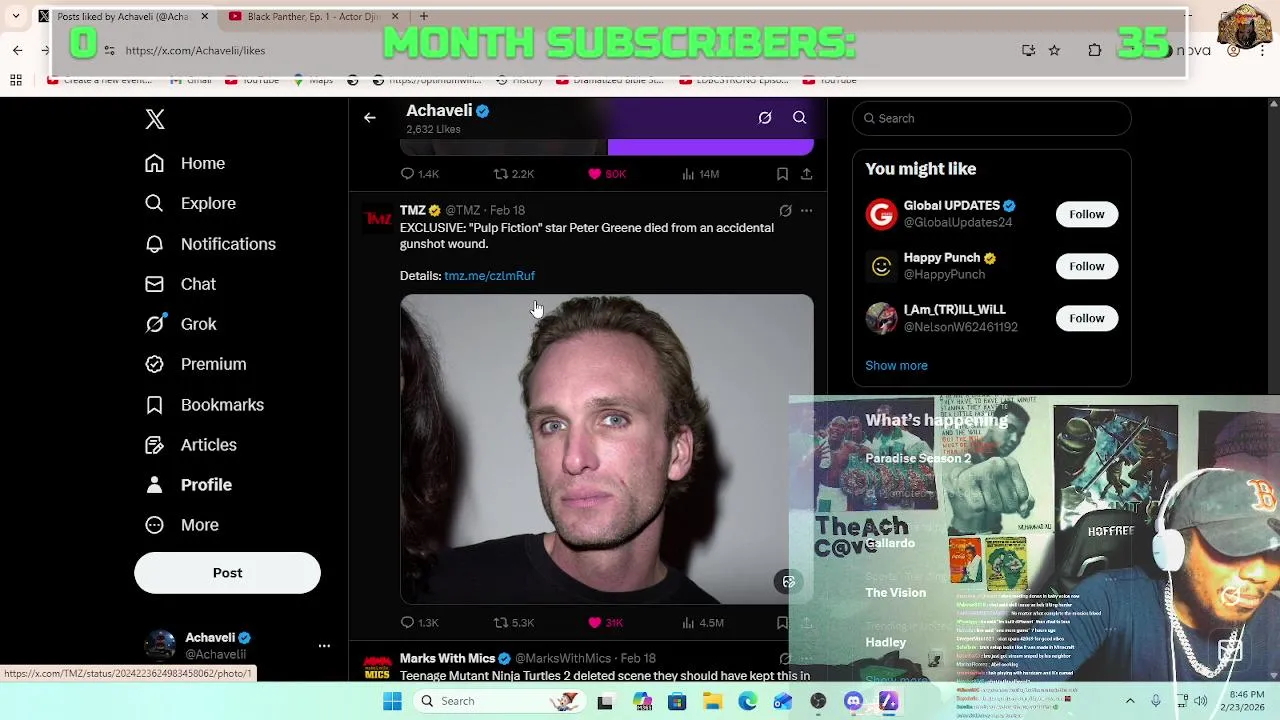Toggle the bookmark on the 50K-likes post
This screenshot has width=1280, height=720.
click(782, 174)
